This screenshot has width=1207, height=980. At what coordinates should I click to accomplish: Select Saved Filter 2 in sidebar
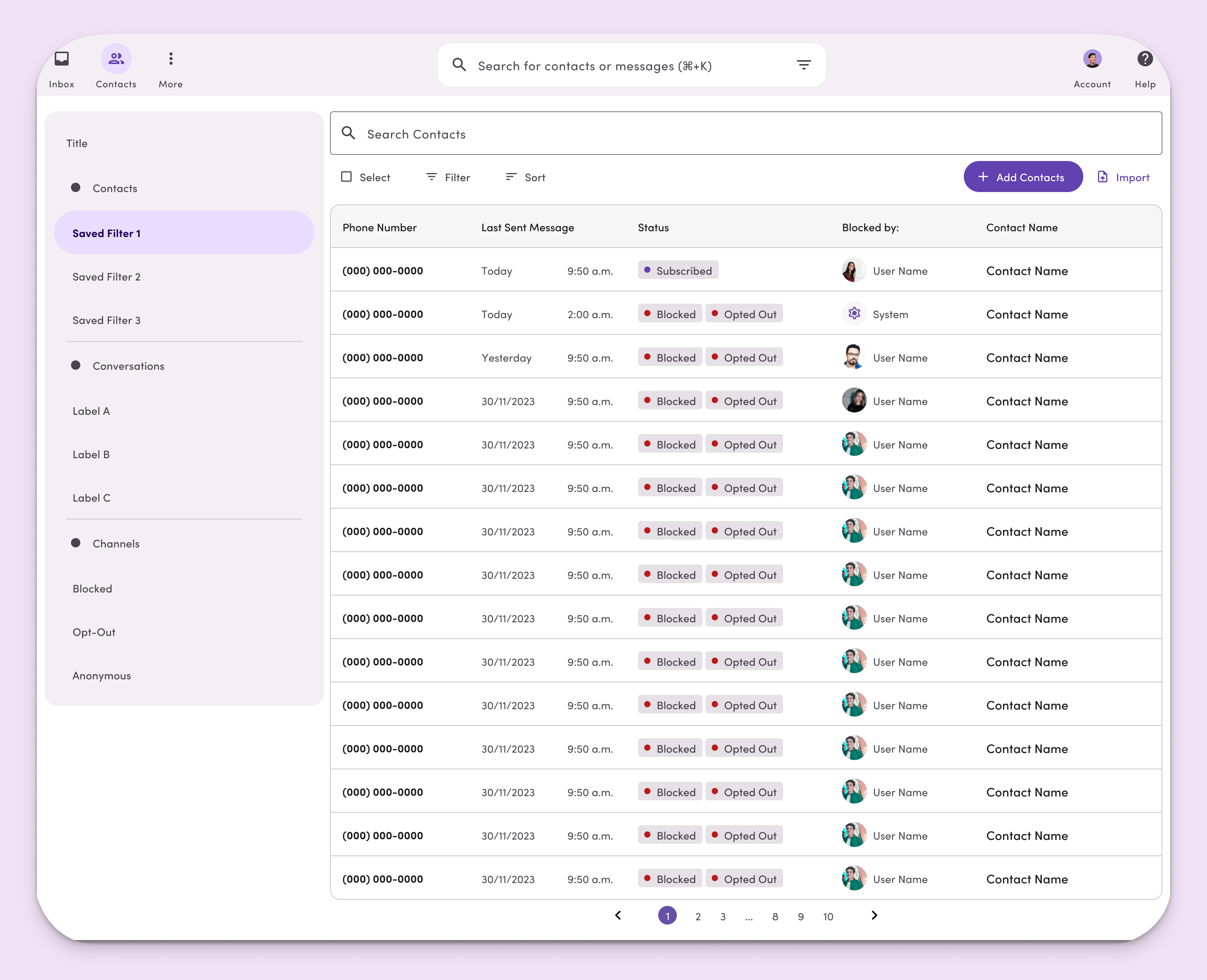[107, 277]
